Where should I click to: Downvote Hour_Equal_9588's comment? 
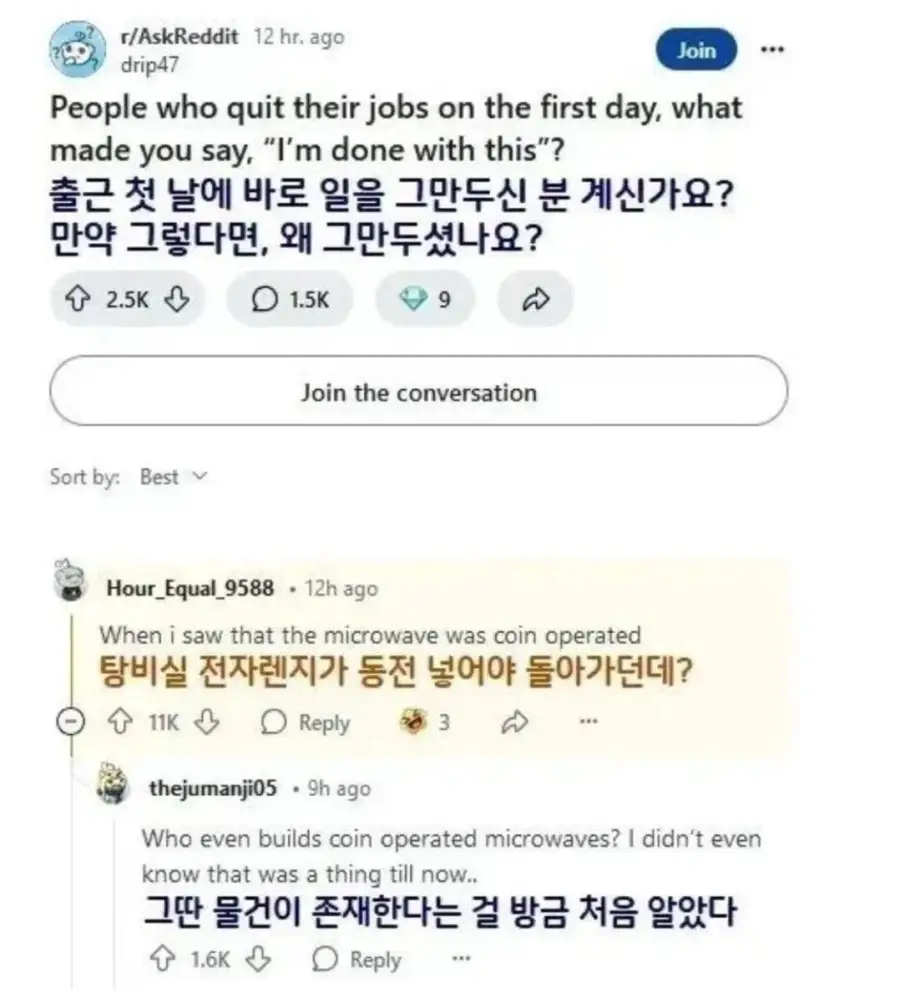click(x=207, y=722)
